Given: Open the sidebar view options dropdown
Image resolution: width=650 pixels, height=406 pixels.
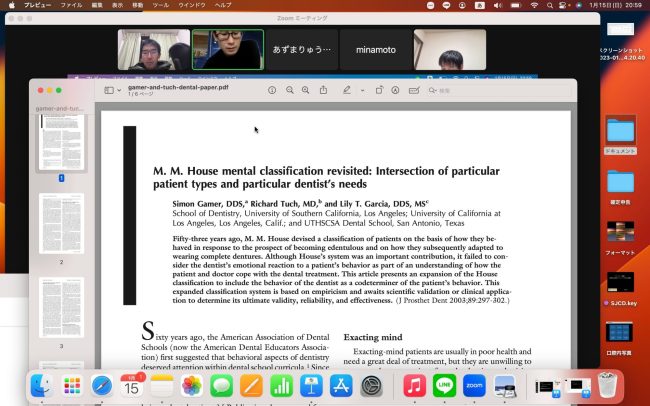Looking at the screenshot, I should pyautogui.click(x=112, y=90).
